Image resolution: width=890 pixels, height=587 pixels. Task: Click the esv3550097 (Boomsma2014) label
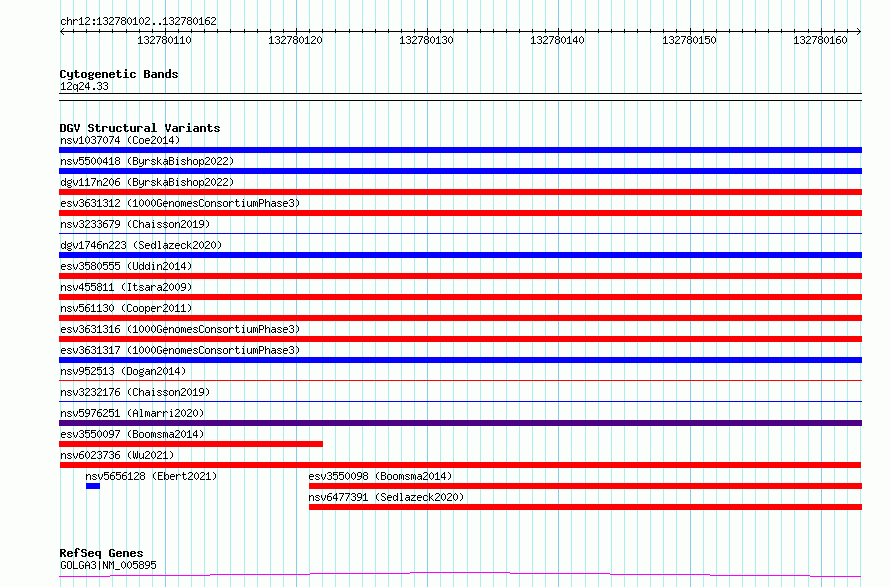(x=132, y=434)
